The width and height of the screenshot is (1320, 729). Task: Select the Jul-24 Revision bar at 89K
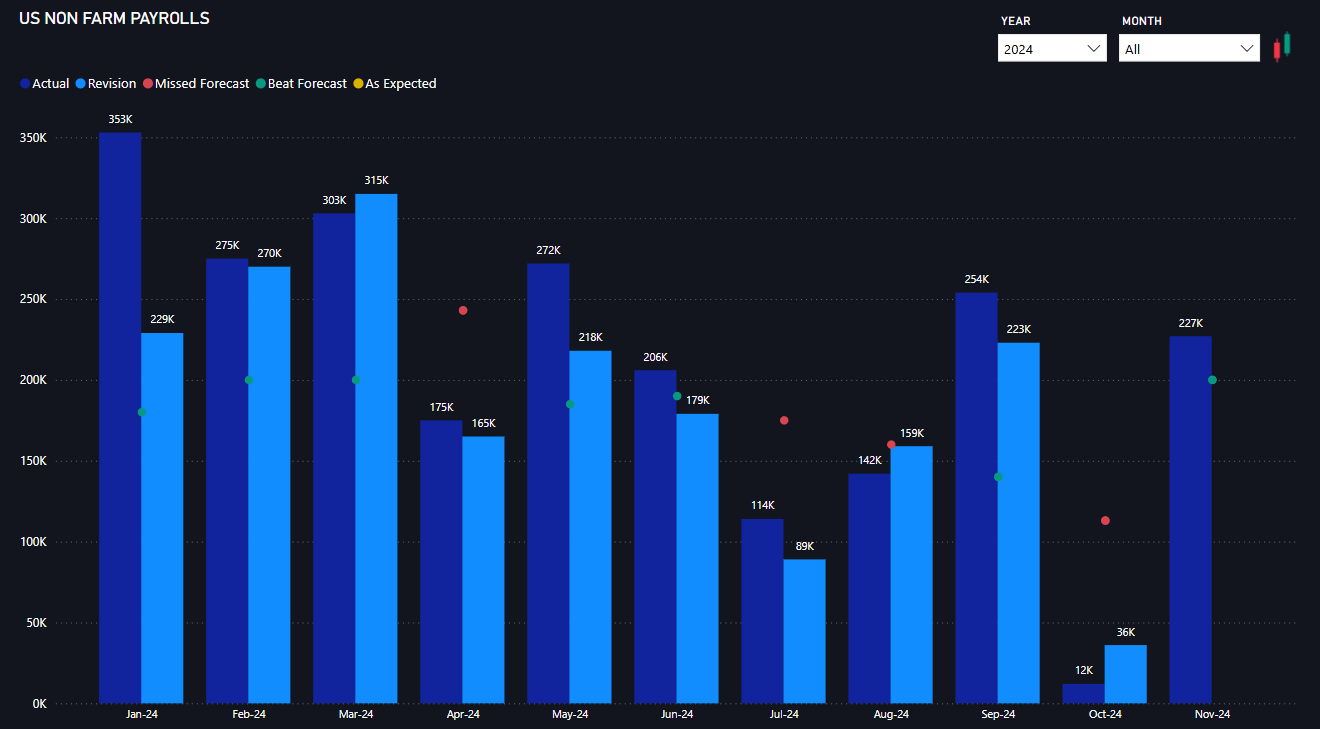[x=804, y=630]
